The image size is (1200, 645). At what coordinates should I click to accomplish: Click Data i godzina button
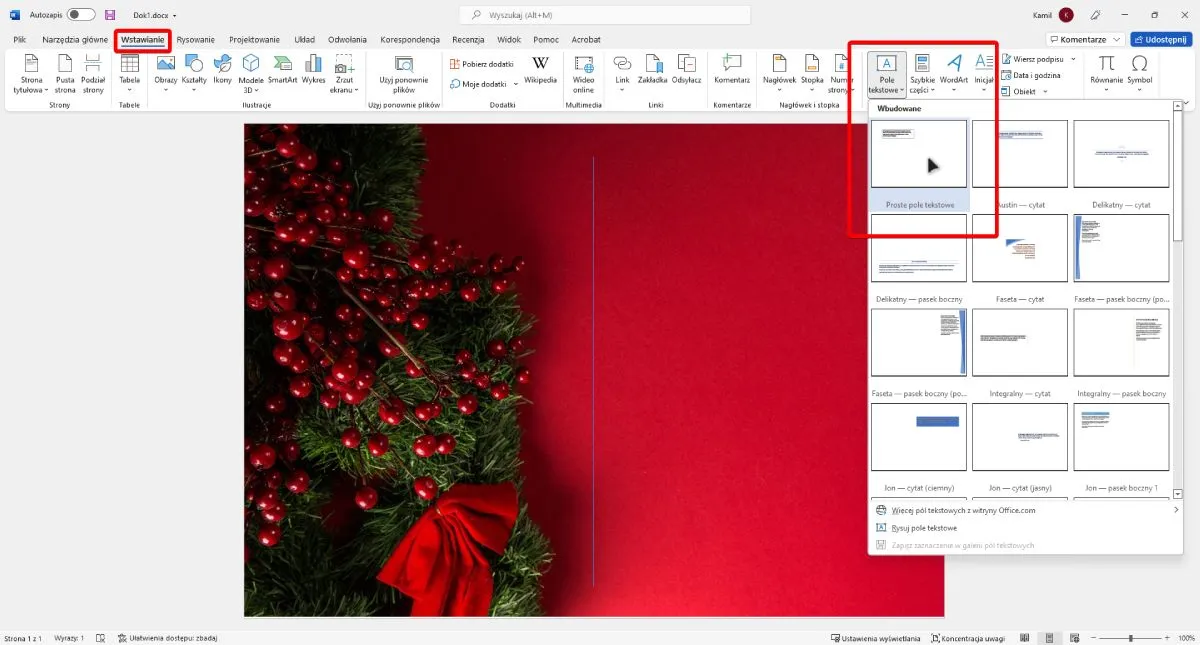coord(1030,75)
